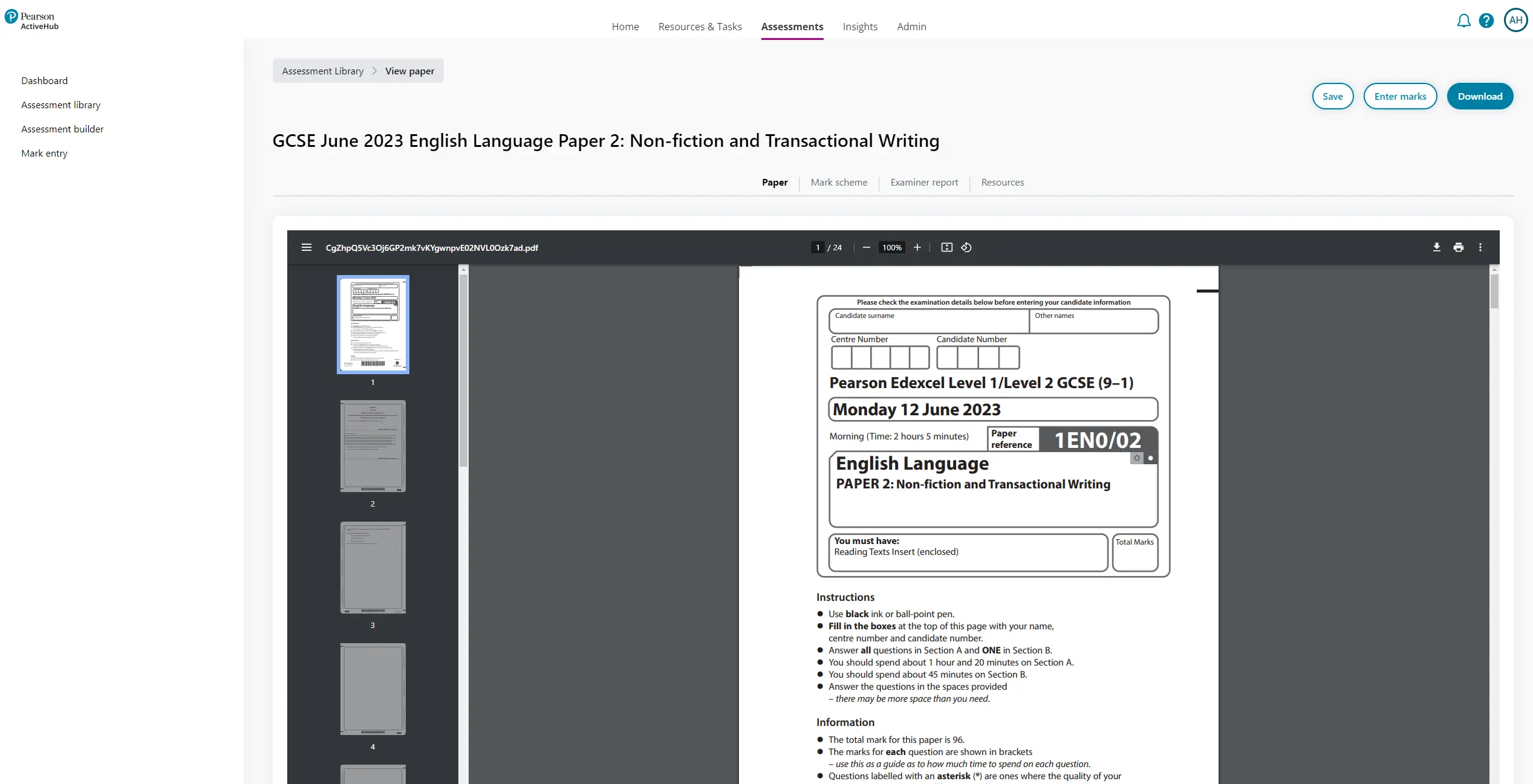Toggle the PDF sidebar menu icon
The width and height of the screenshot is (1533, 784).
(307, 247)
